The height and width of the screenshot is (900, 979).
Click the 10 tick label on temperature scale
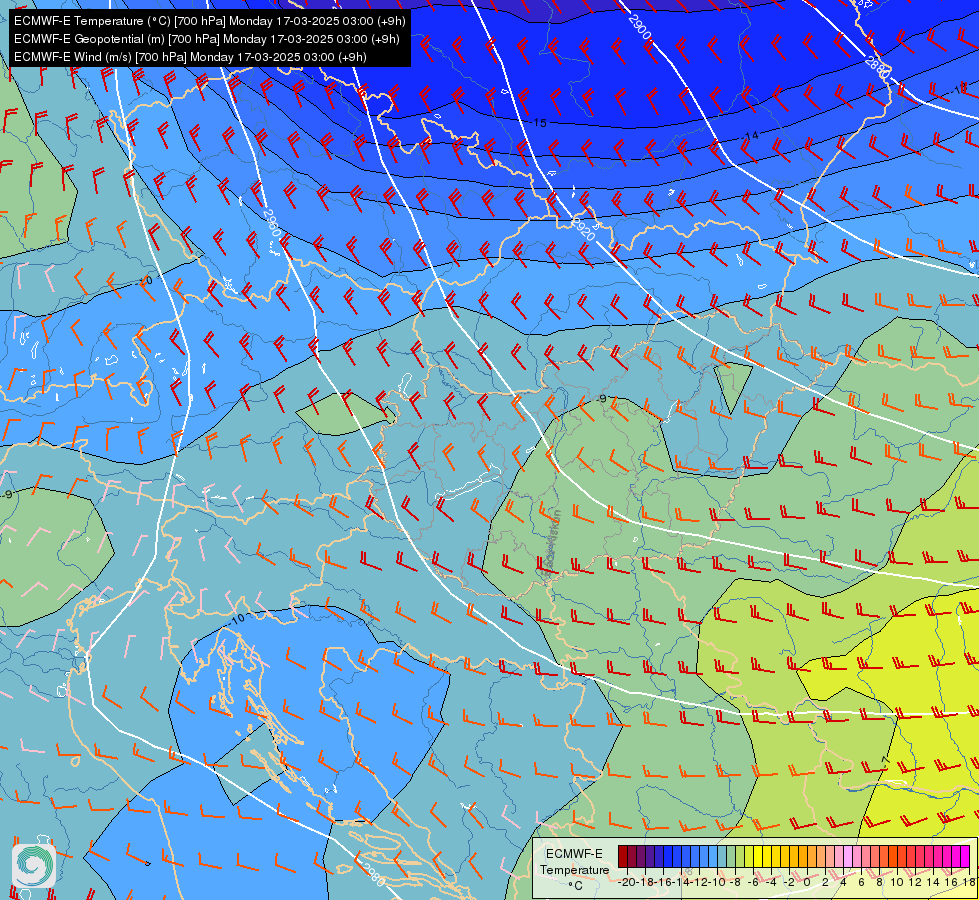pos(897,882)
